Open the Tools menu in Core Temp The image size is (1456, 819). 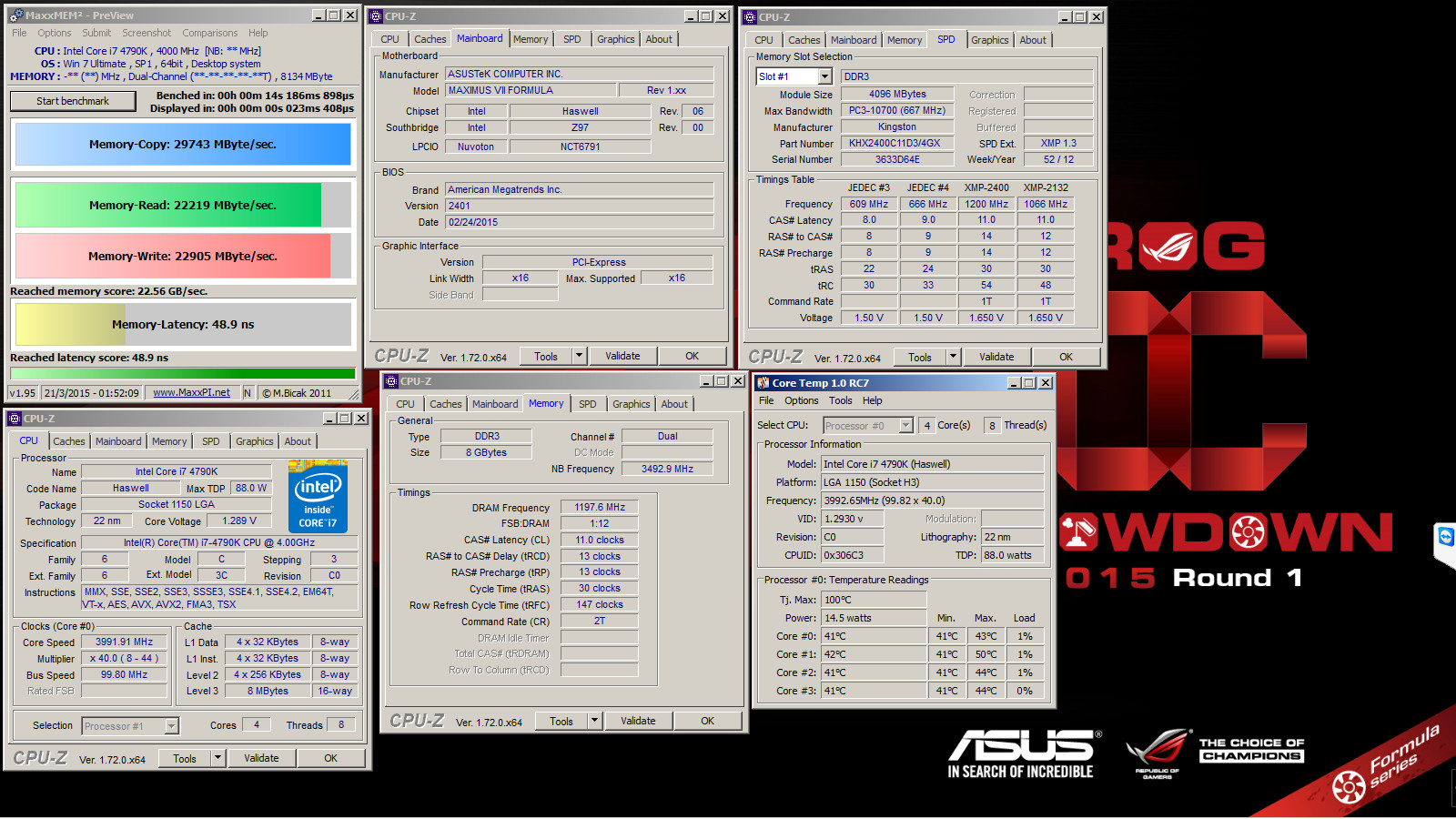pyautogui.click(x=841, y=400)
